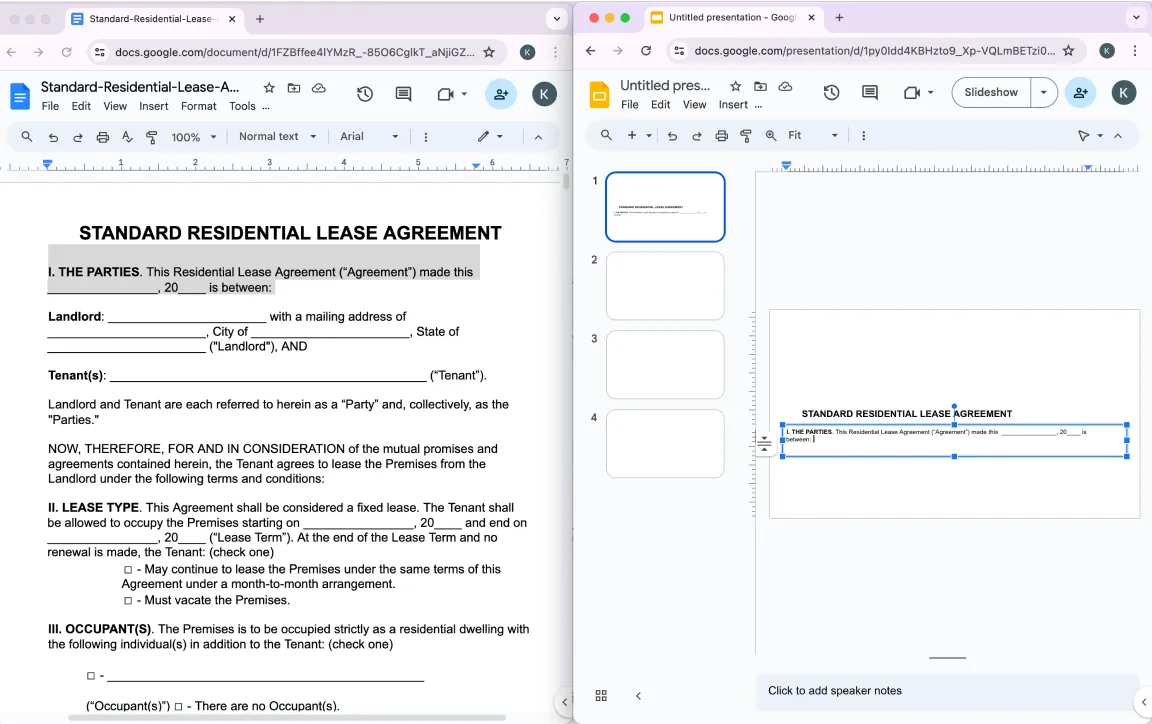Star the Standard-Residential-Lease document
Screen dimensions: 1152x724
tap(269, 88)
